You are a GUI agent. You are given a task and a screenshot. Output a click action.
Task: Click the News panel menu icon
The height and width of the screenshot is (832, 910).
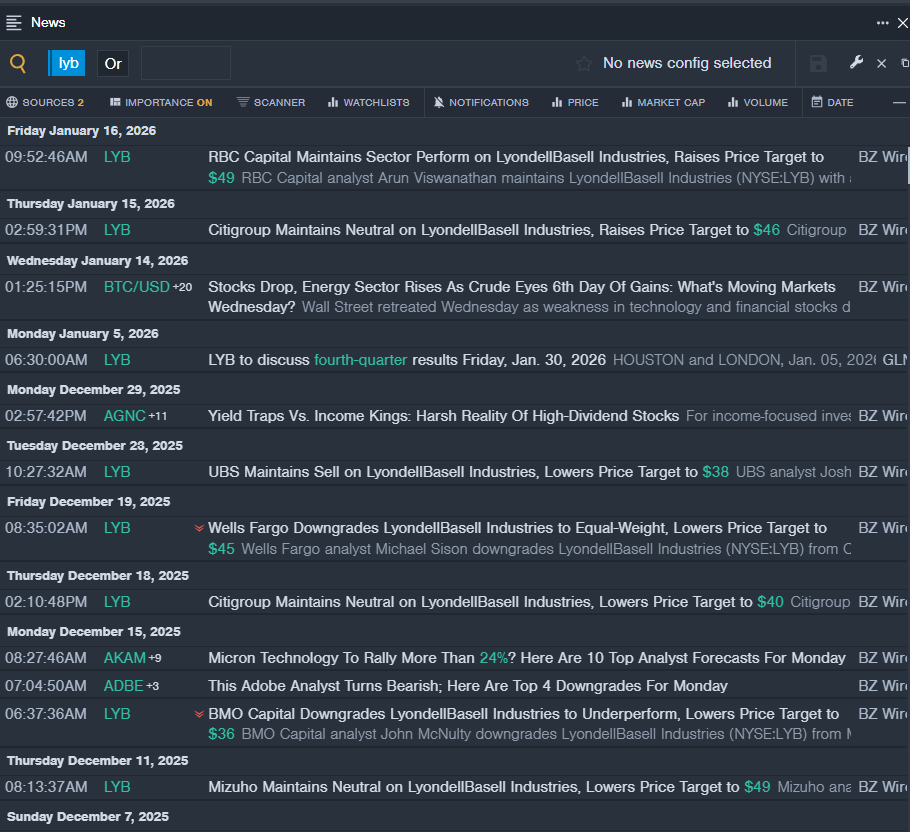(x=14, y=22)
